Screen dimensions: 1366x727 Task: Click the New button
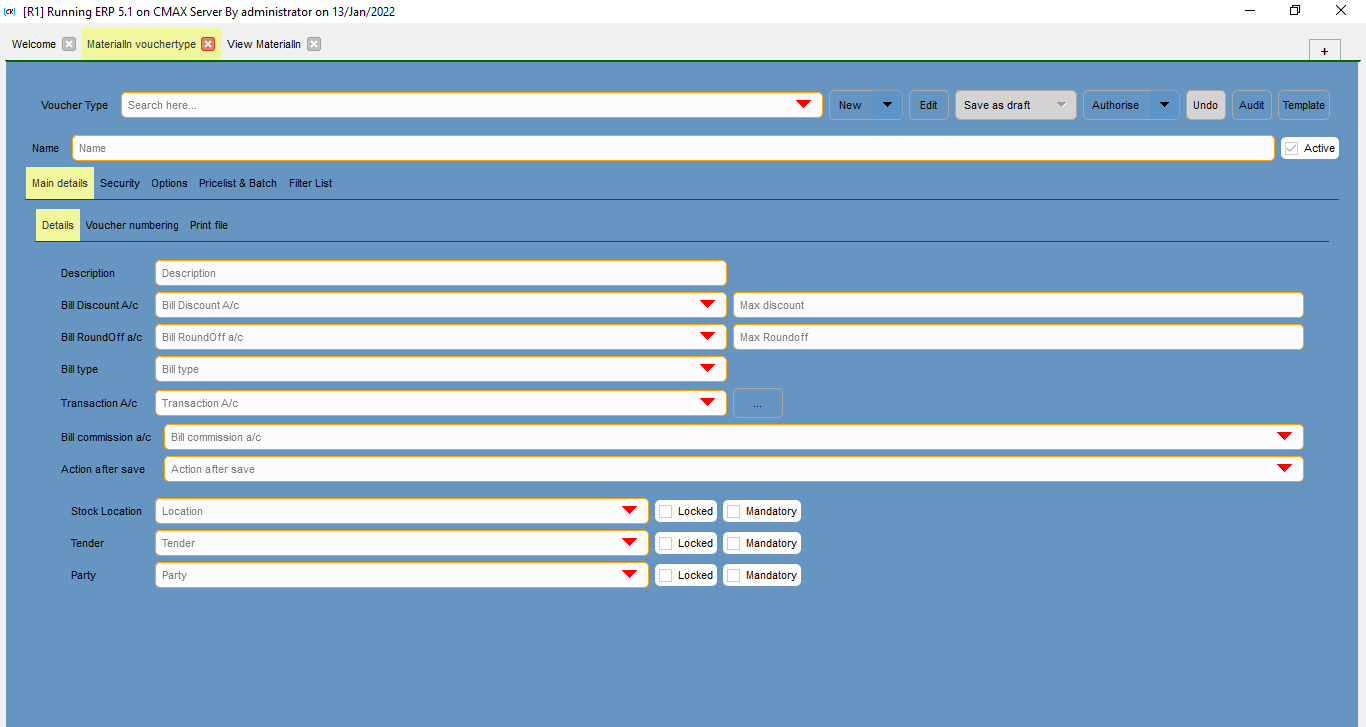click(851, 105)
